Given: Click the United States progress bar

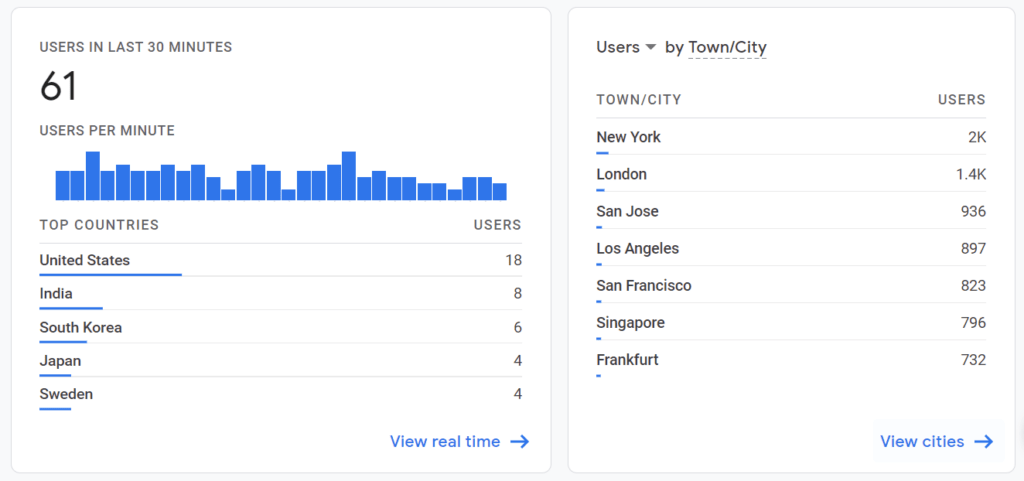Looking at the screenshot, I should coord(110,275).
